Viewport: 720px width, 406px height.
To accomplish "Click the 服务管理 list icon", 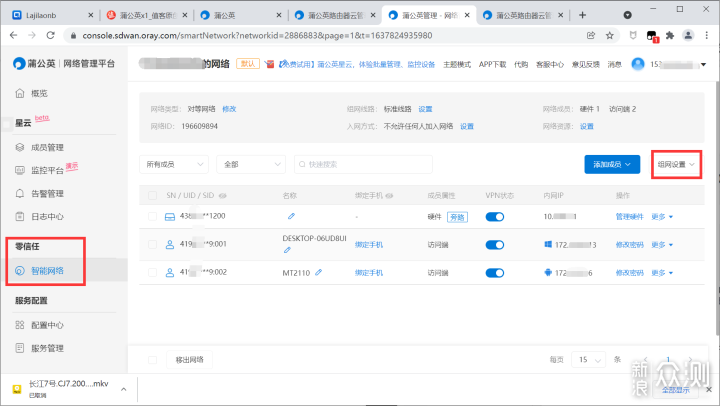I will [20, 348].
